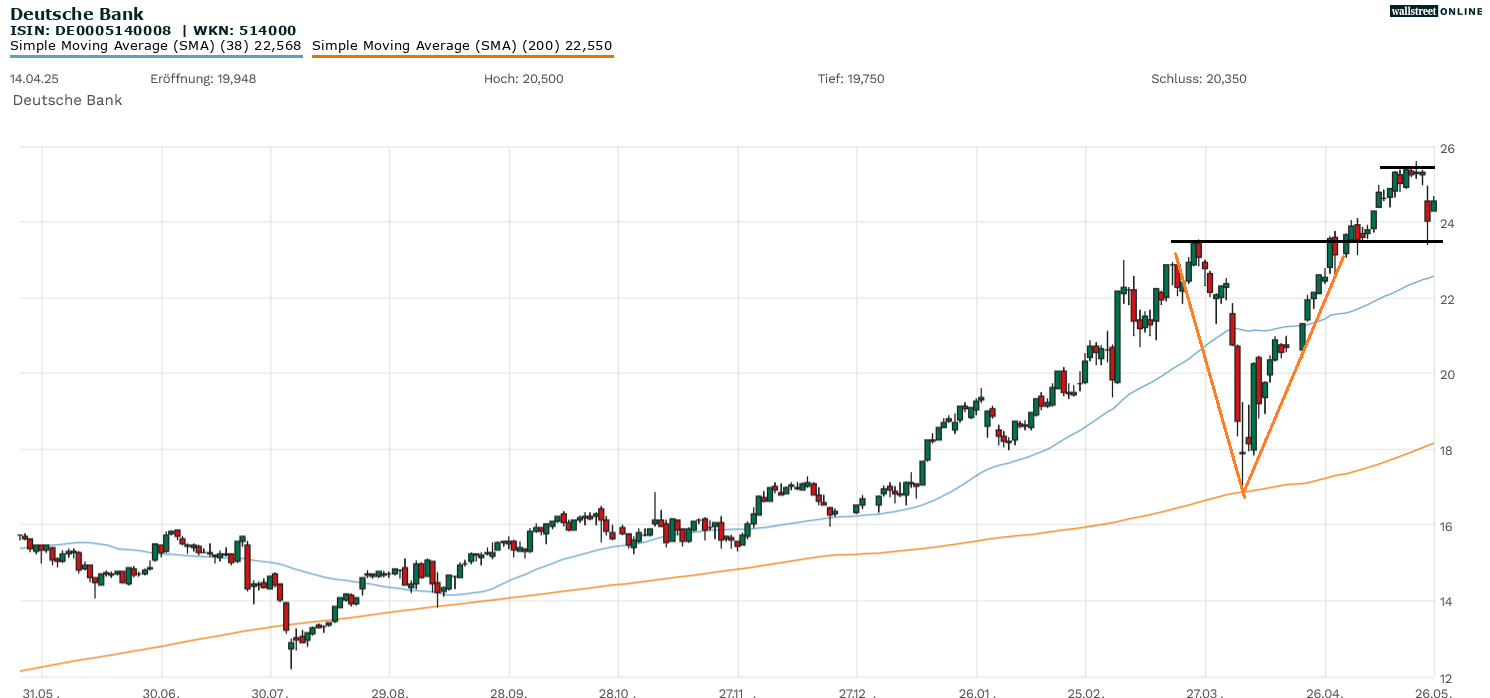
Task: Click the price axis label 18
Action: (1447, 451)
